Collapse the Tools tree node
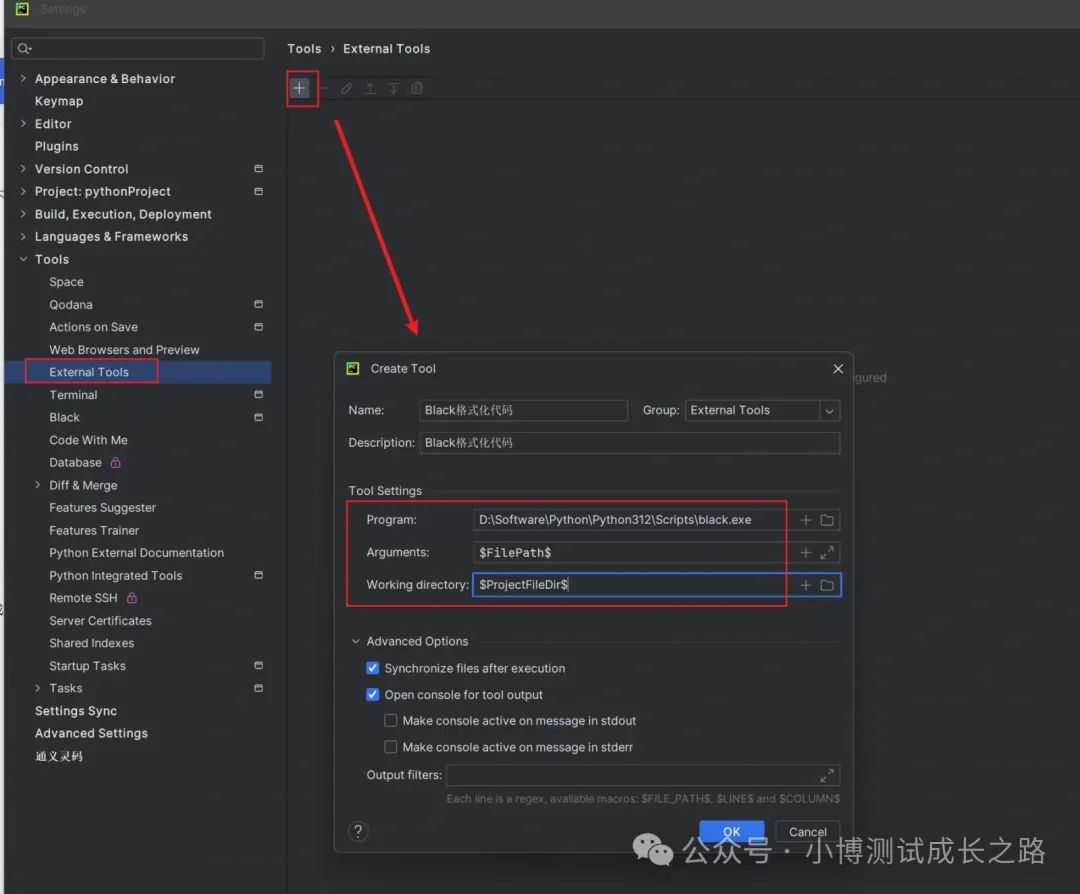The width and height of the screenshot is (1080, 894). (23, 259)
